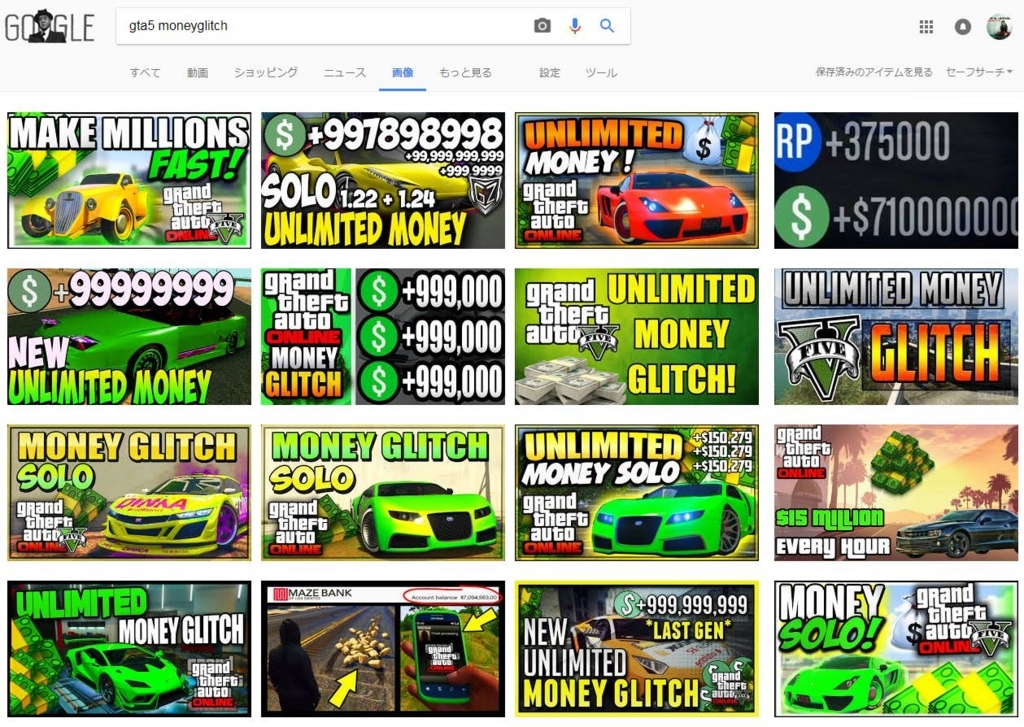Open the $15 Million Every Hour thumbnail

click(896, 493)
